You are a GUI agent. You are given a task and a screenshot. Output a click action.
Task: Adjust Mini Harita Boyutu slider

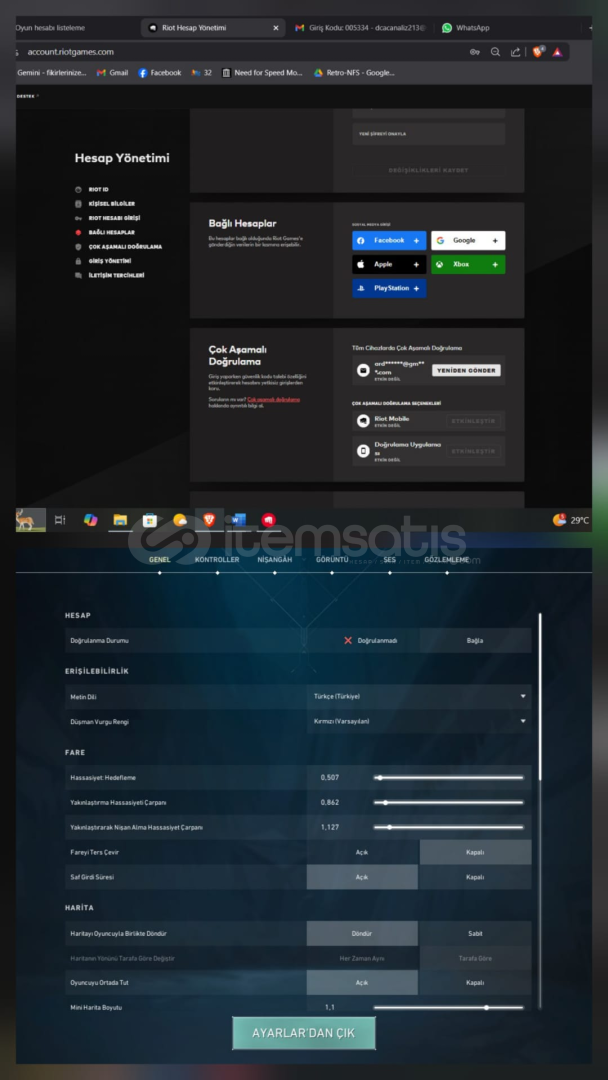(x=449, y=1008)
